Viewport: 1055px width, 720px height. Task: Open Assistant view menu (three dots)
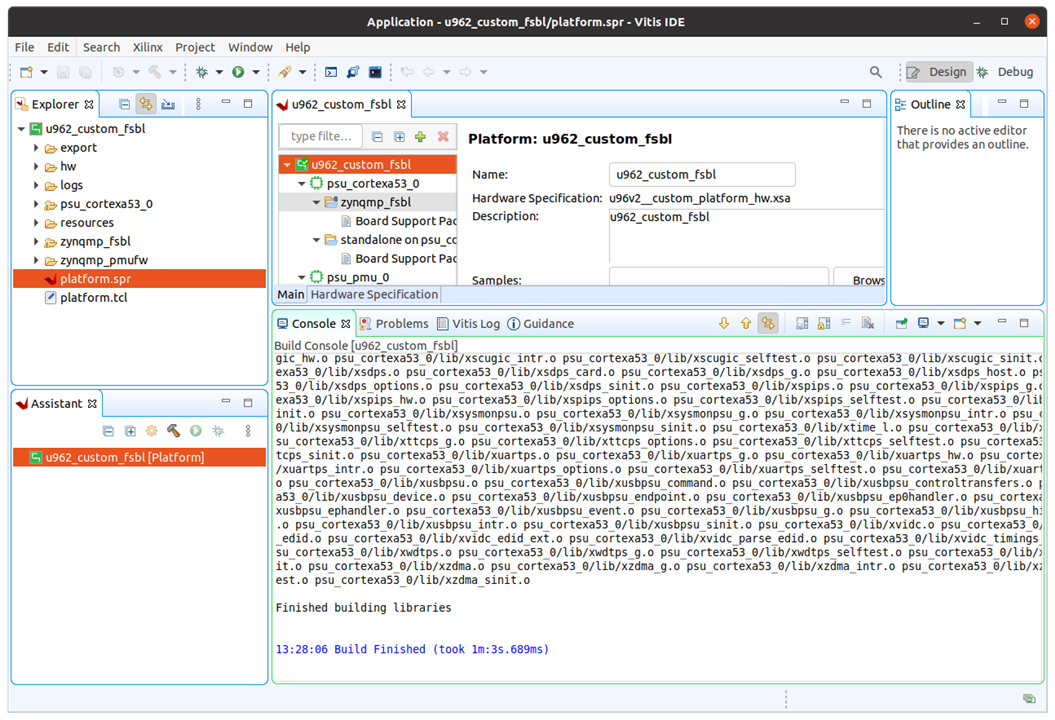pyautogui.click(x=248, y=431)
